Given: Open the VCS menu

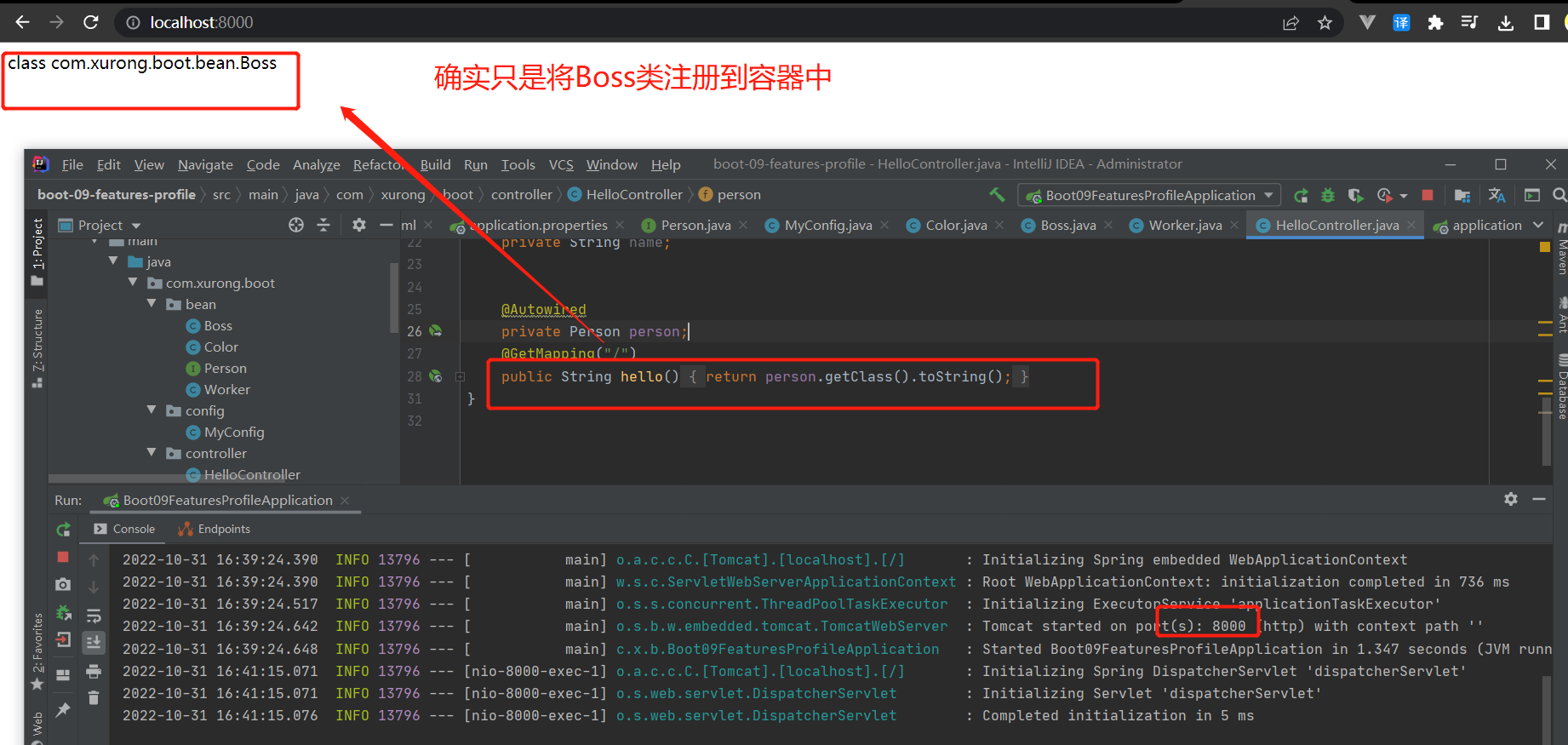Looking at the screenshot, I should click(x=561, y=164).
